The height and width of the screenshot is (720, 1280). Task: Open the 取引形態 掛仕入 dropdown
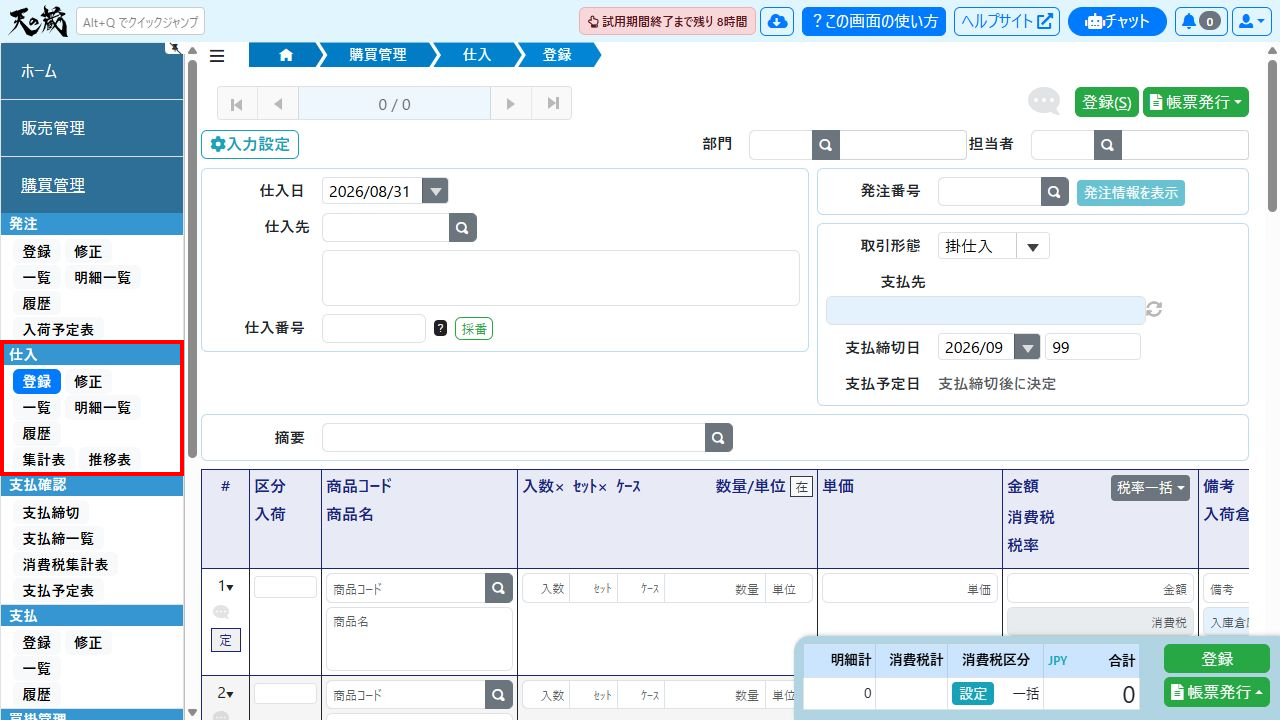pos(1033,246)
